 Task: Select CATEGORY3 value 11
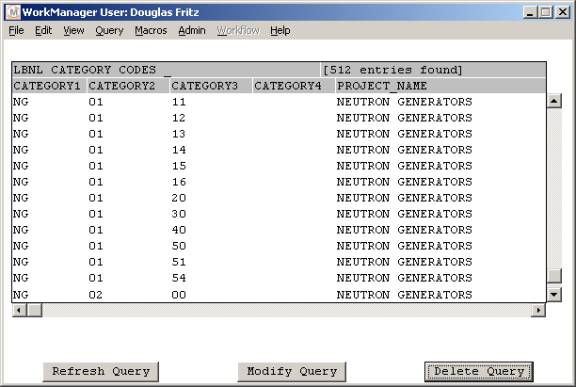179,102
